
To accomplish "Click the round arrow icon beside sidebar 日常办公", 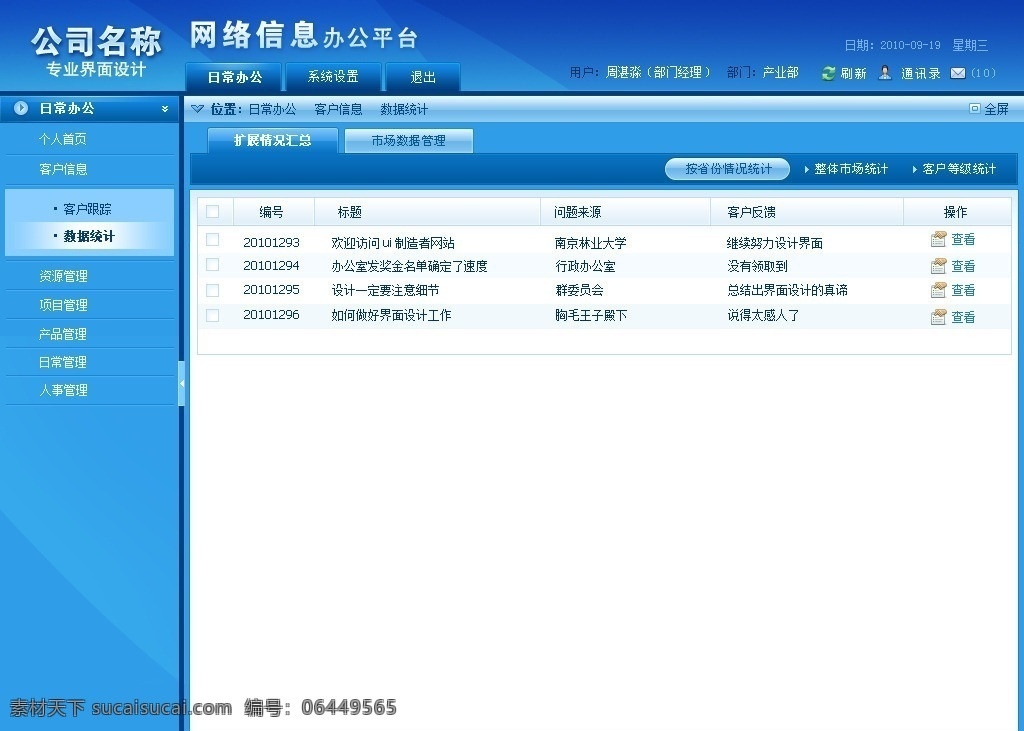I will point(21,108).
